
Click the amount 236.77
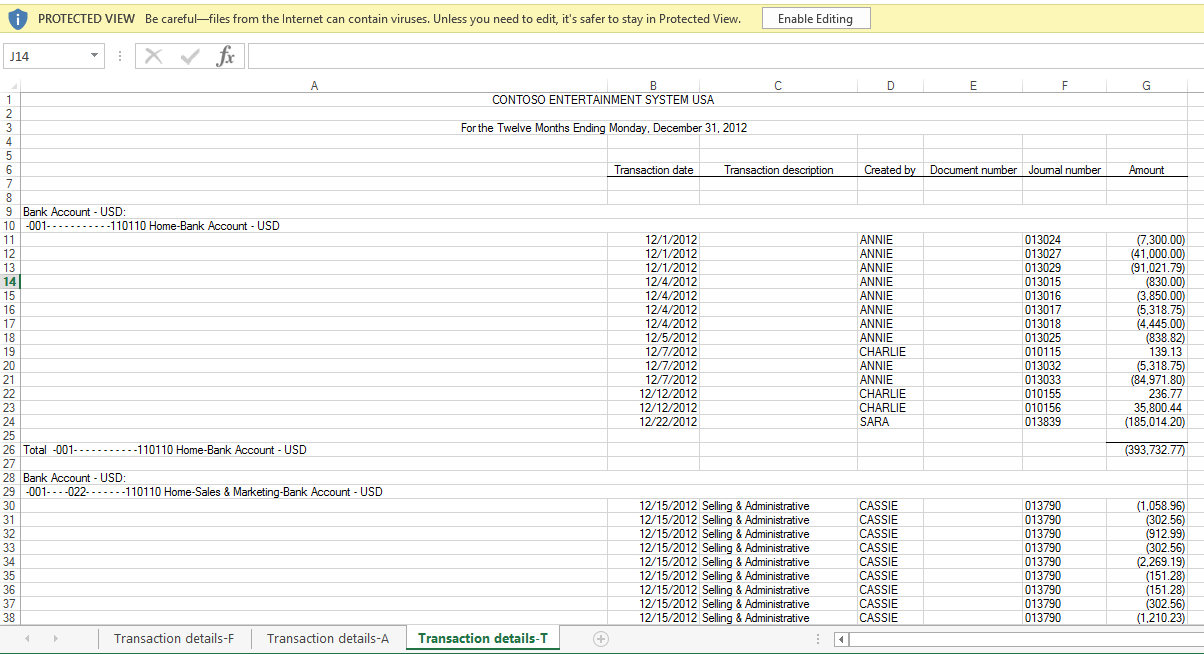[x=1165, y=394]
